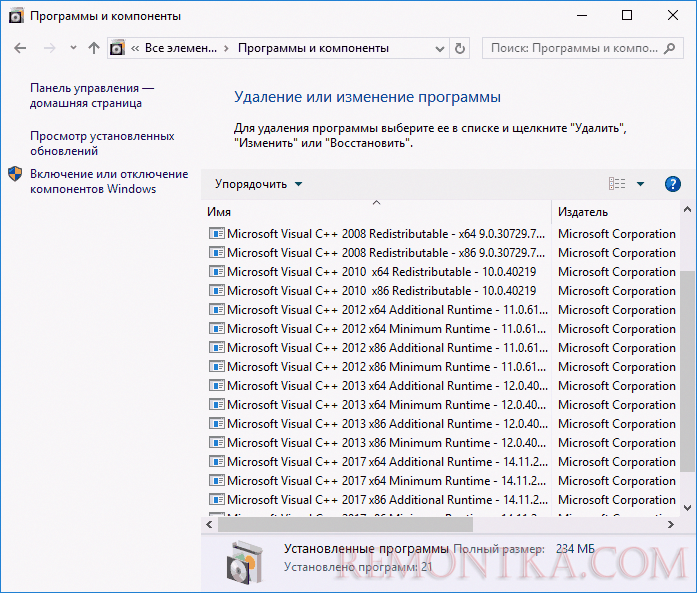Image resolution: width=697 pixels, height=593 pixels.
Task: Click icon of 2012 x86 Minimum Runtime row
Action: pos(216,367)
